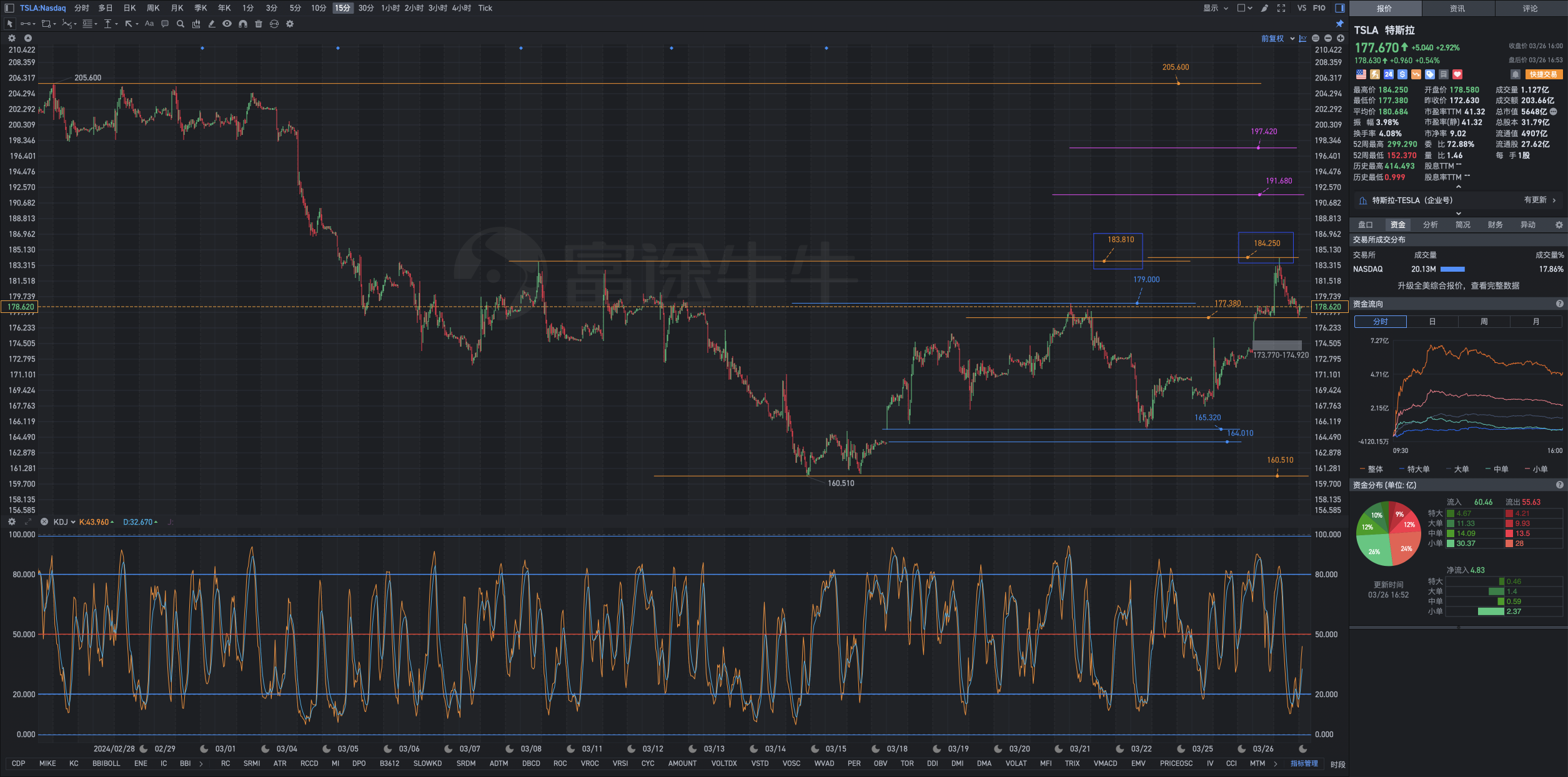Click the price alert bell icon
Screen dimensions: 1568x777
(x=1515, y=74)
